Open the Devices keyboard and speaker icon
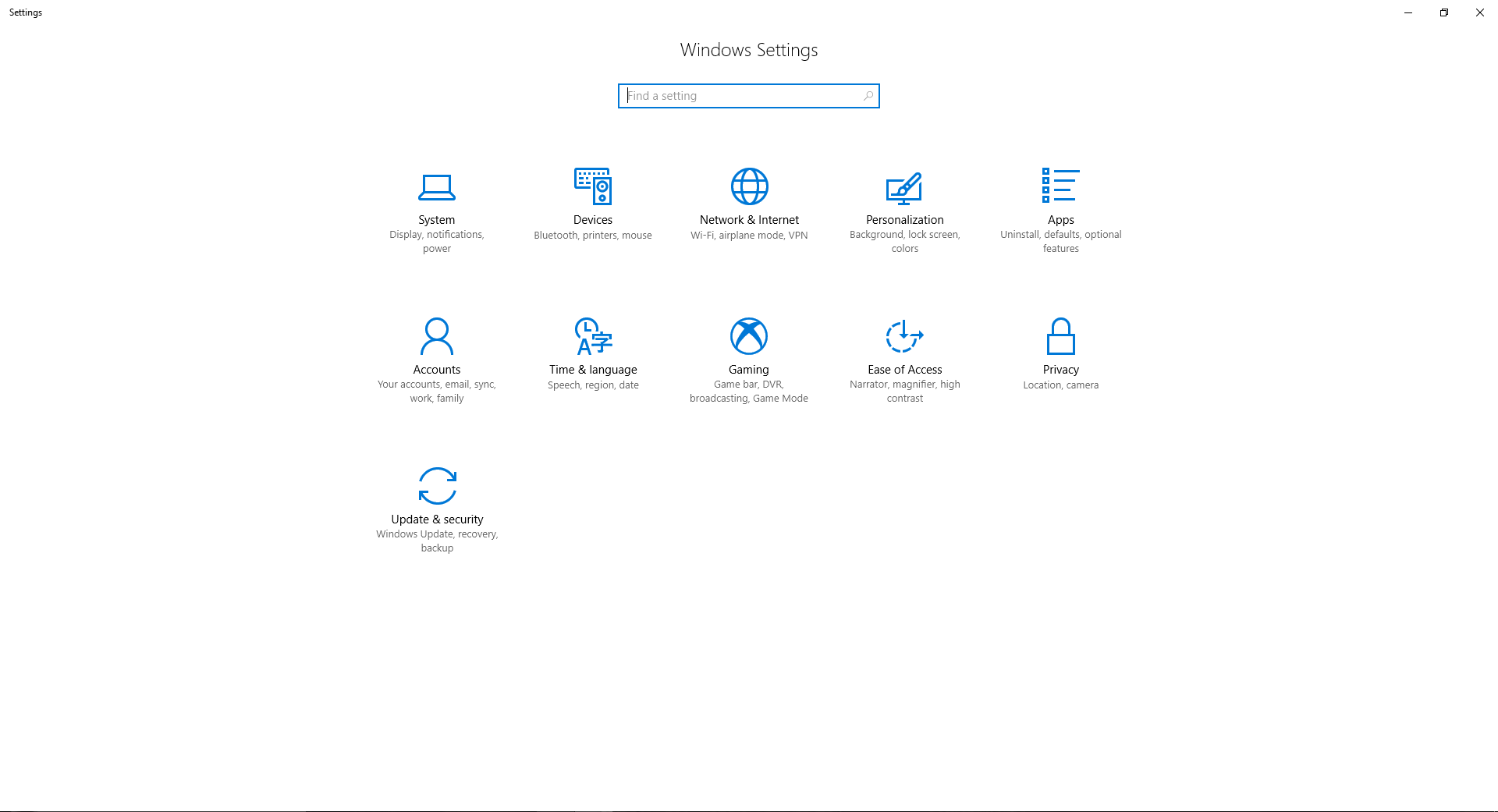Image resolution: width=1498 pixels, height=812 pixels. pyautogui.click(x=593, y=186)
